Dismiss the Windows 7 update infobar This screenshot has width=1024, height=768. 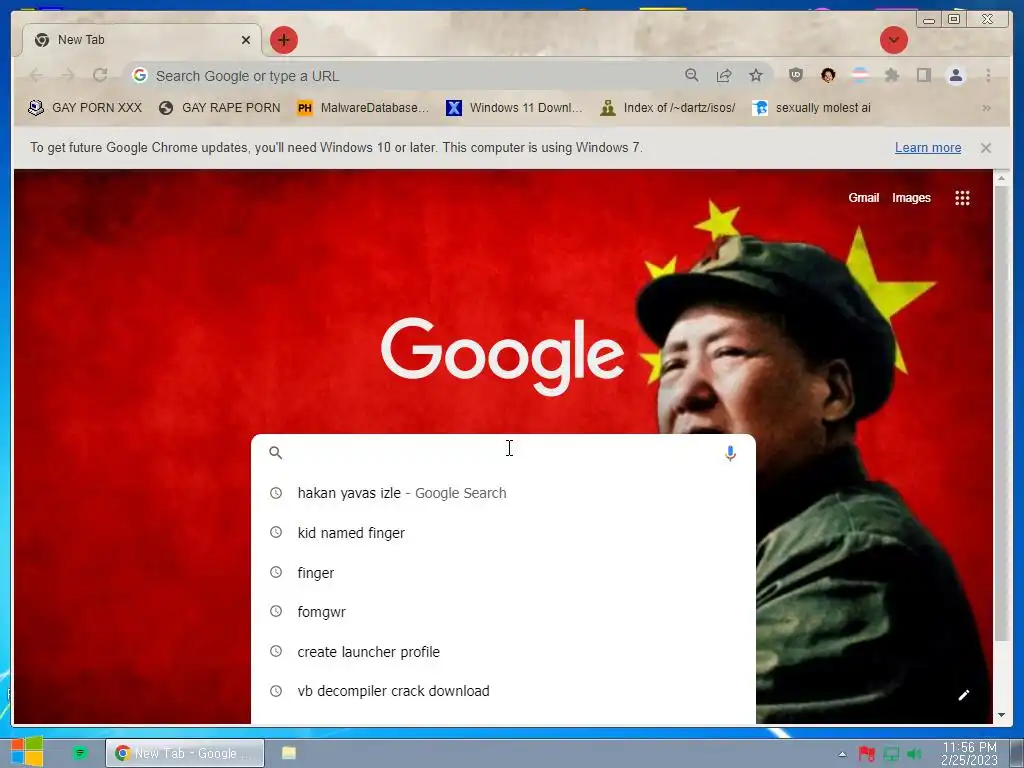tap(985, 148)
